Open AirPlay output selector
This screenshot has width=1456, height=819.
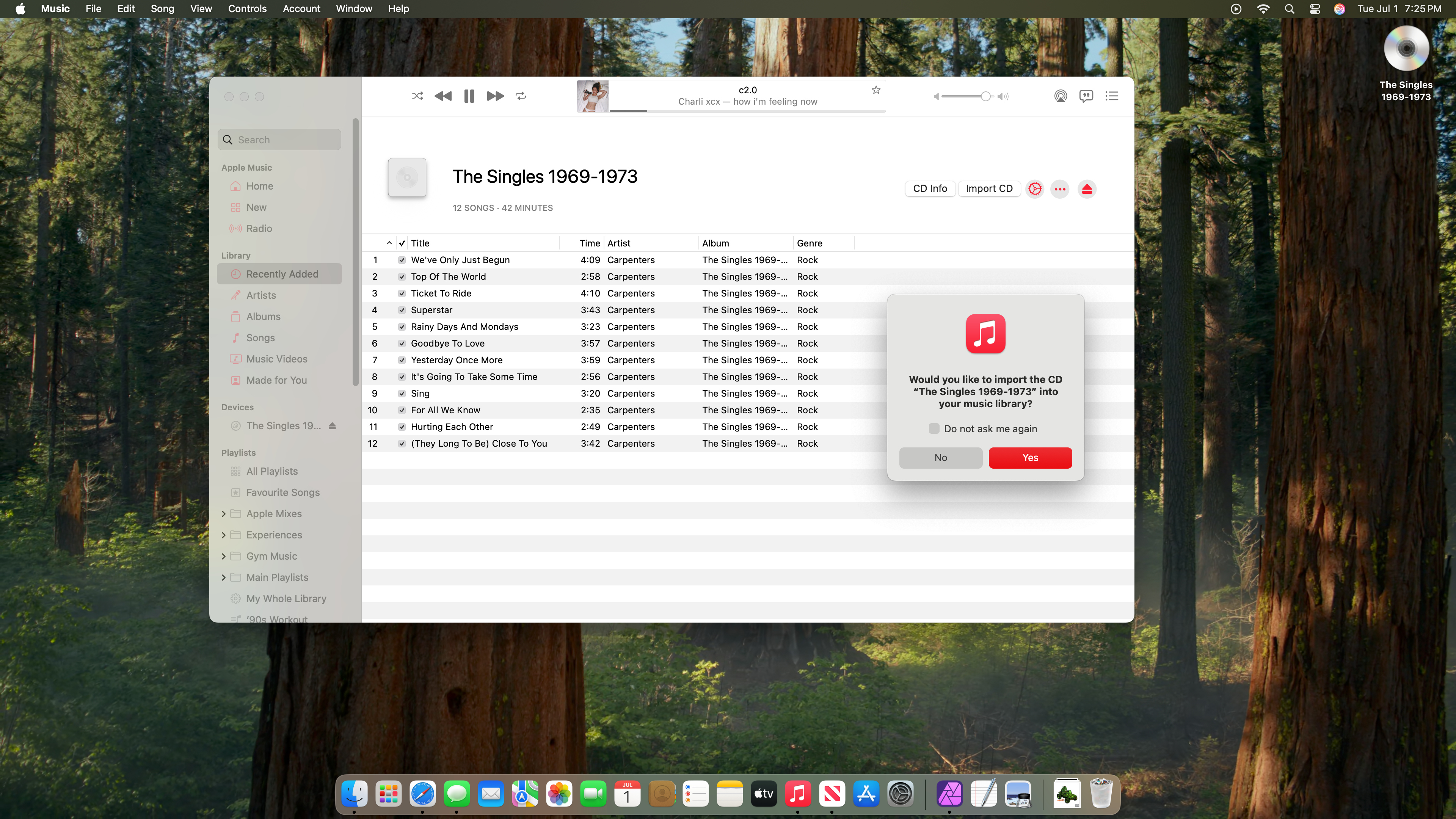tap(1061, 96)
